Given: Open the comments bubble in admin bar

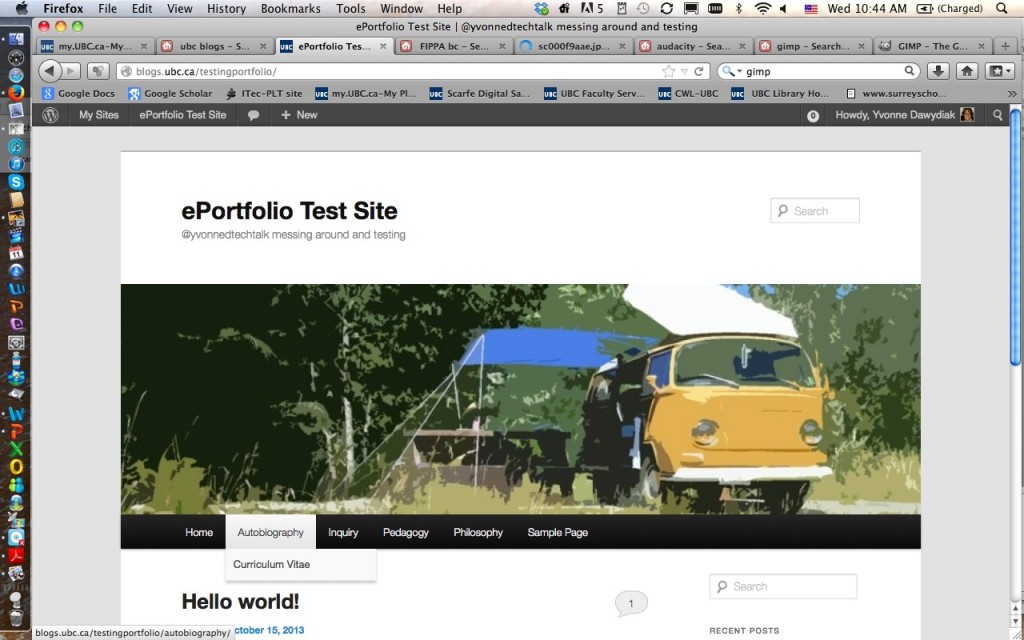Looking at the screenshot, I should coord(253,115).
